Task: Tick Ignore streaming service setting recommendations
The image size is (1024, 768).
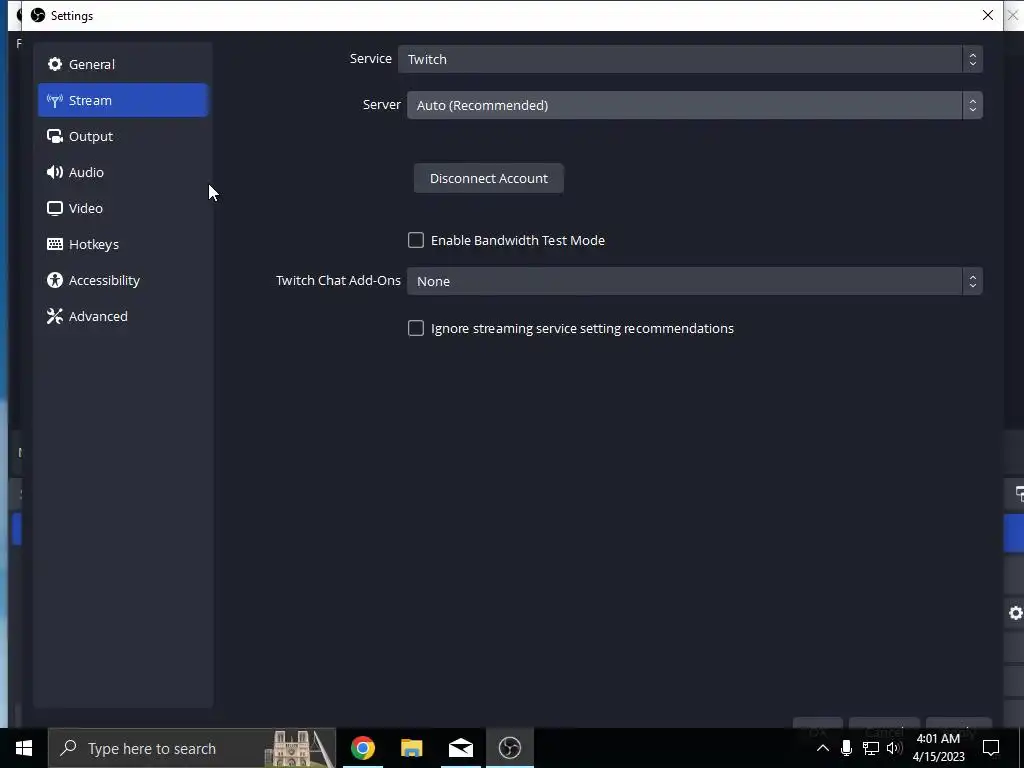Action: (x=416, y=328)
